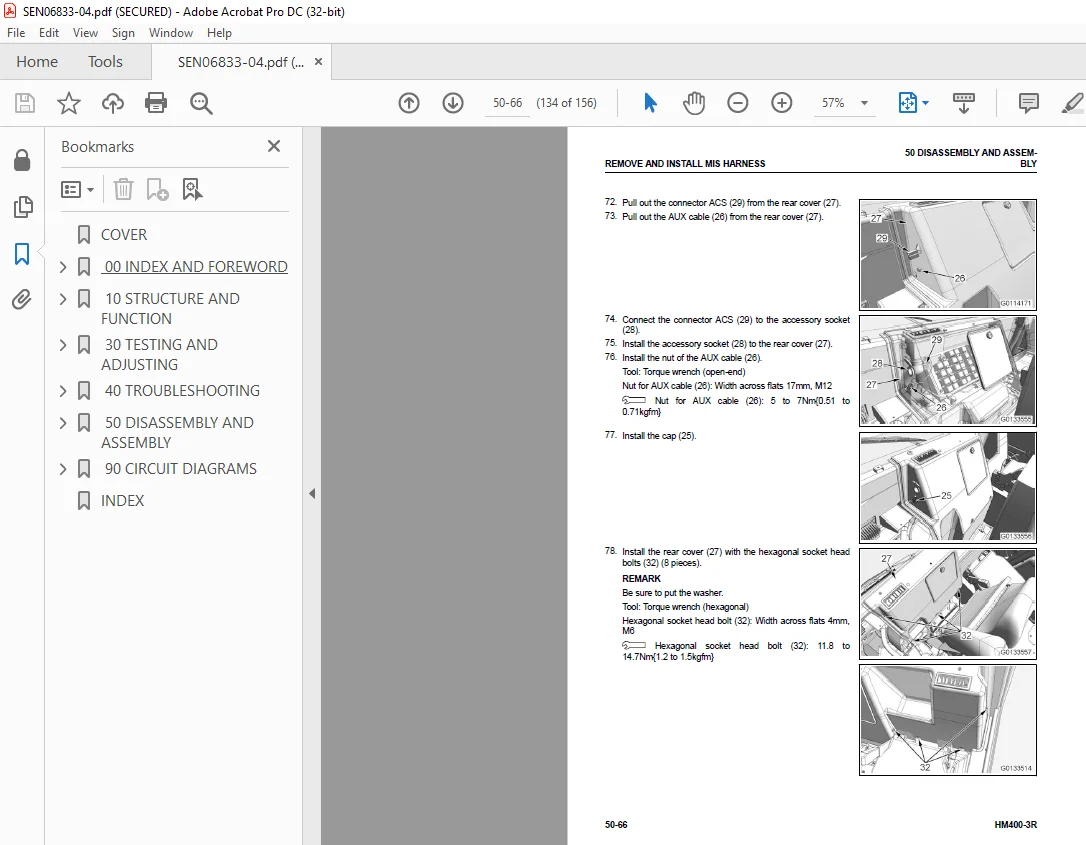Open the bookmark options dropdown

[77, 189]
